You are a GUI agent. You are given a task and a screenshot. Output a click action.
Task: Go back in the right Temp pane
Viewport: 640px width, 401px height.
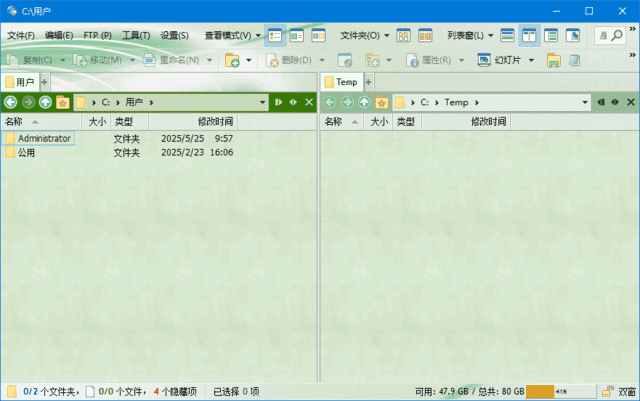coord(329,102)
